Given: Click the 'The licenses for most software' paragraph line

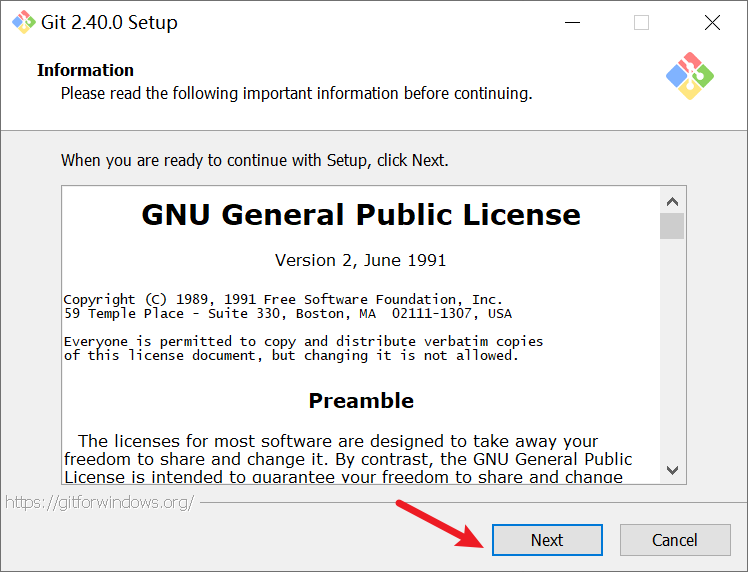Looking at the screenshot, I should coord(338,441).
